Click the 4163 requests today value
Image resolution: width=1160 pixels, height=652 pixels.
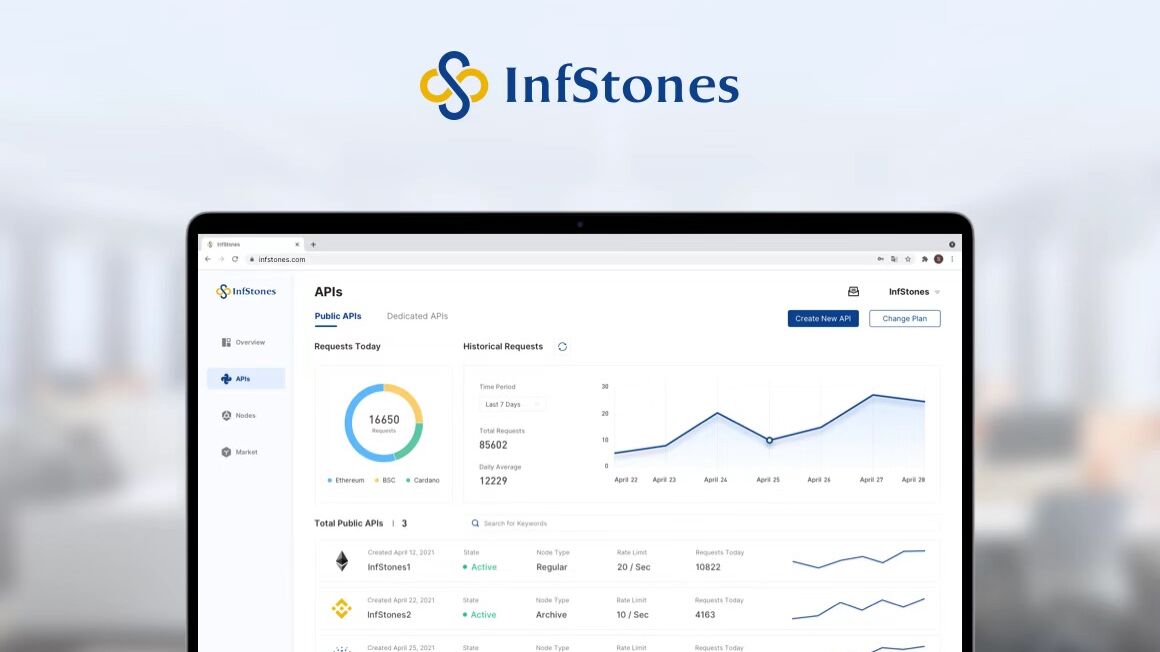(x=705, y=615)
